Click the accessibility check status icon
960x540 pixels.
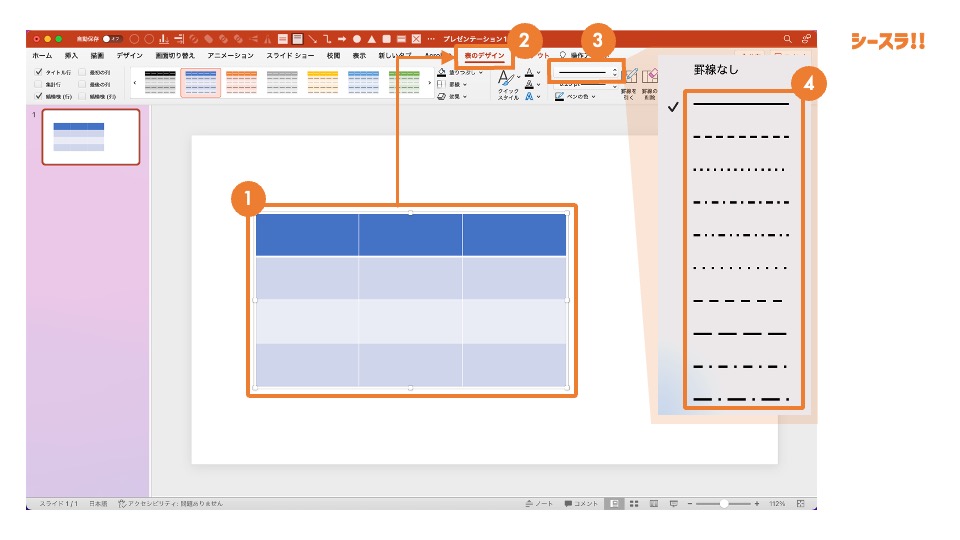pyautogui.click(x=122, y=503)
